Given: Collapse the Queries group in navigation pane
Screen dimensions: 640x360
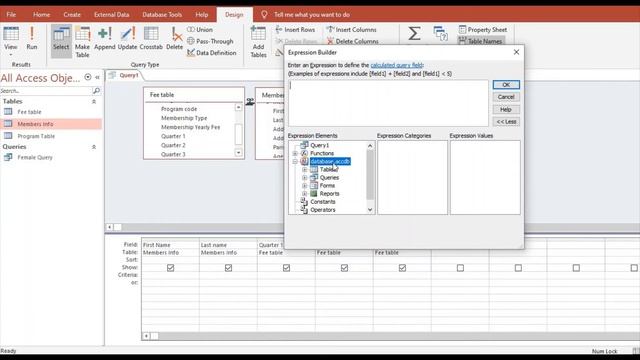Looking at the screenshot, I should (94, 147).
